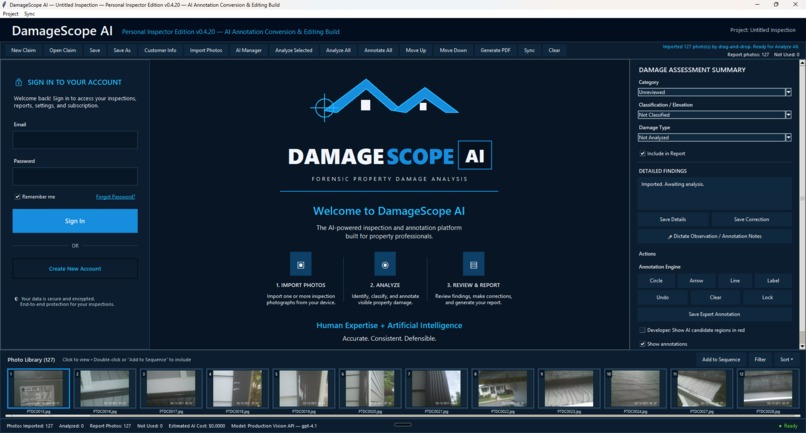806x433 pixels.
Task: Select photo thumbnail number 4
Action: (237, 389)
